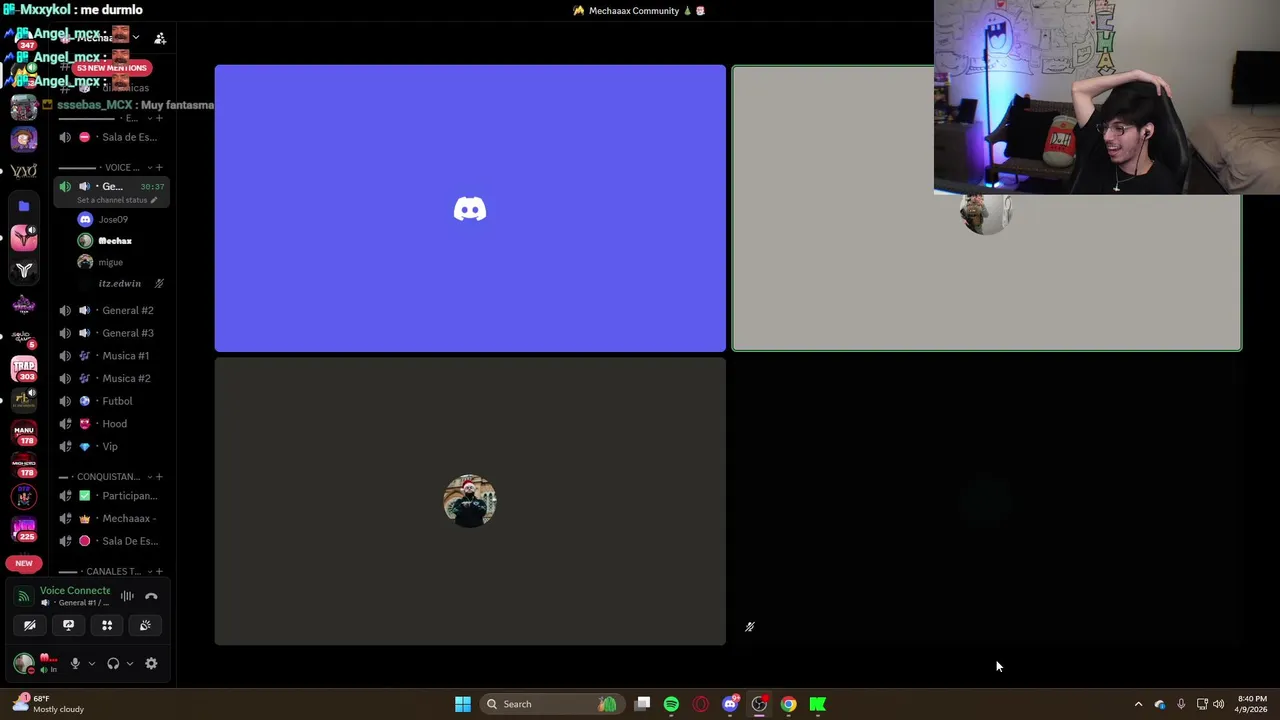1280x720 pixels.
Task: Open microphone input options arrow
Action: [x=91, y=663]
